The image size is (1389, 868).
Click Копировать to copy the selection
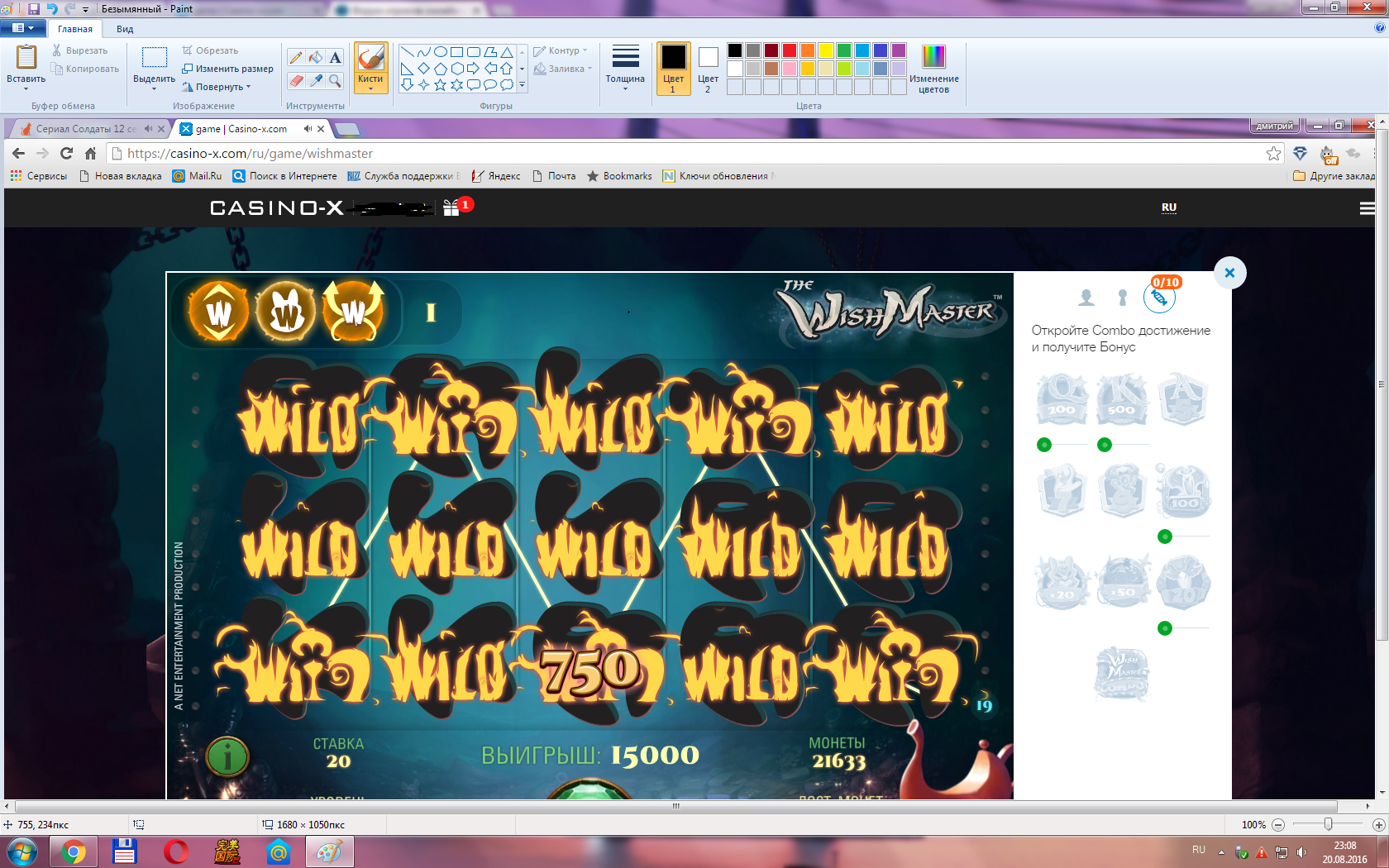coord(85,69)
